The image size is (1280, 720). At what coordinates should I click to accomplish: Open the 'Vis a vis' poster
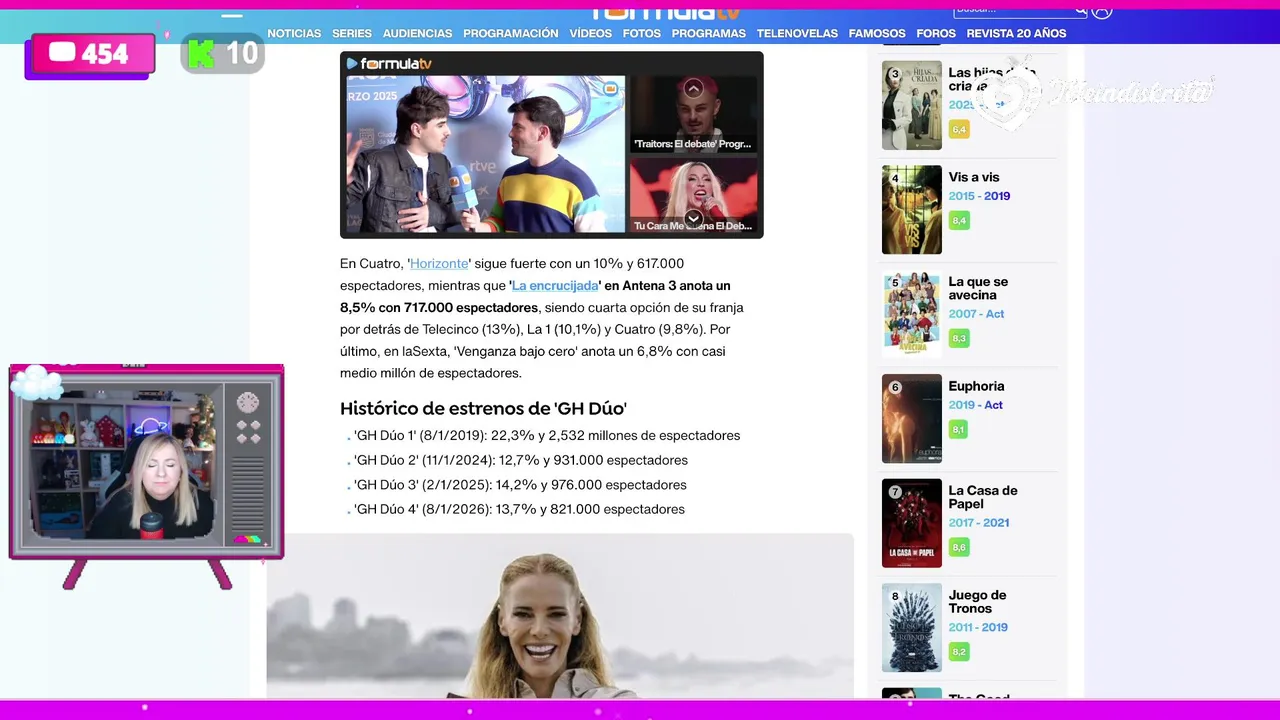(x=912, y=210)
